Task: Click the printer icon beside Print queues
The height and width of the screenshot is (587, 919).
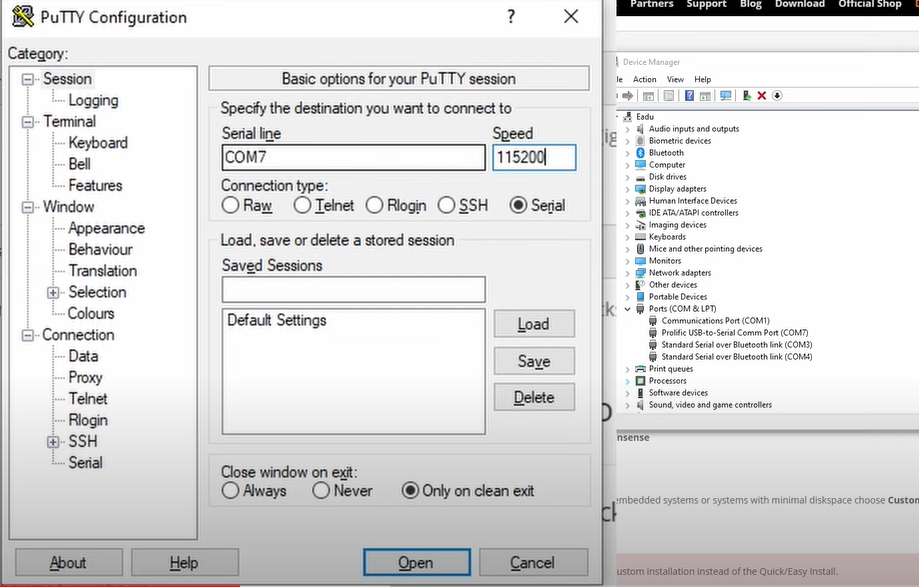Action: pyautogui.click(x=641, y=368)
